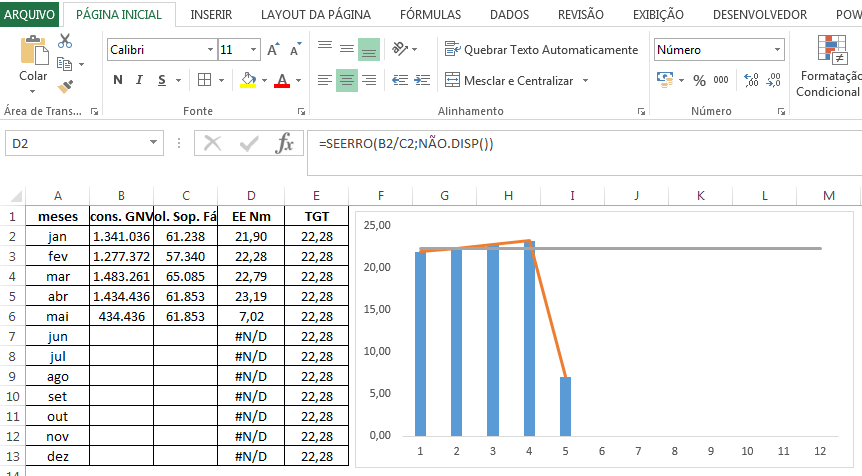Open Alinhamento dialog launcher
Image resolution: width=862 pixels, height=476 pixels.
click(641, 112)
